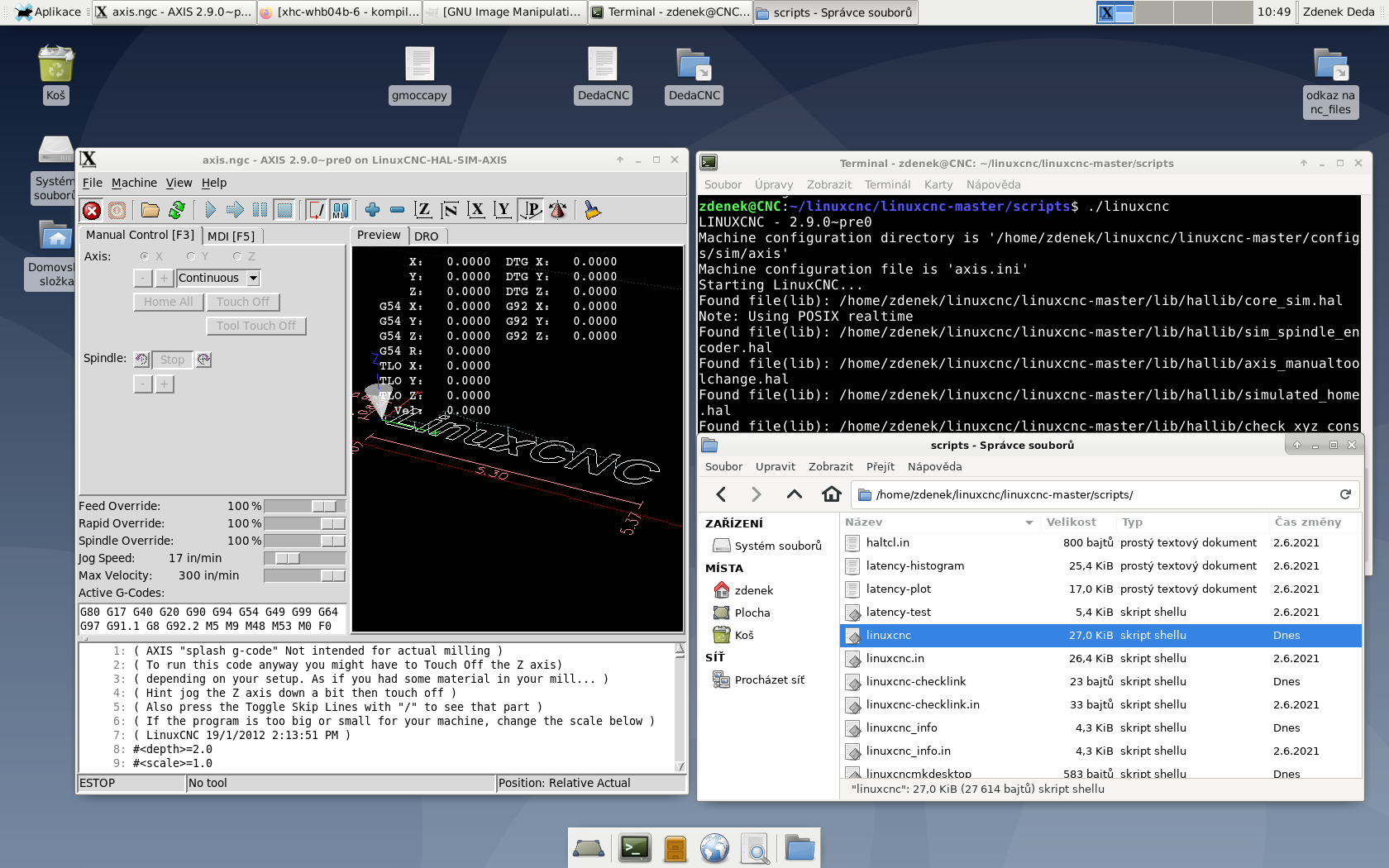The image size is (1389, 868).
Task: Reload the current file in AXIS
Action: click(176, 211)
